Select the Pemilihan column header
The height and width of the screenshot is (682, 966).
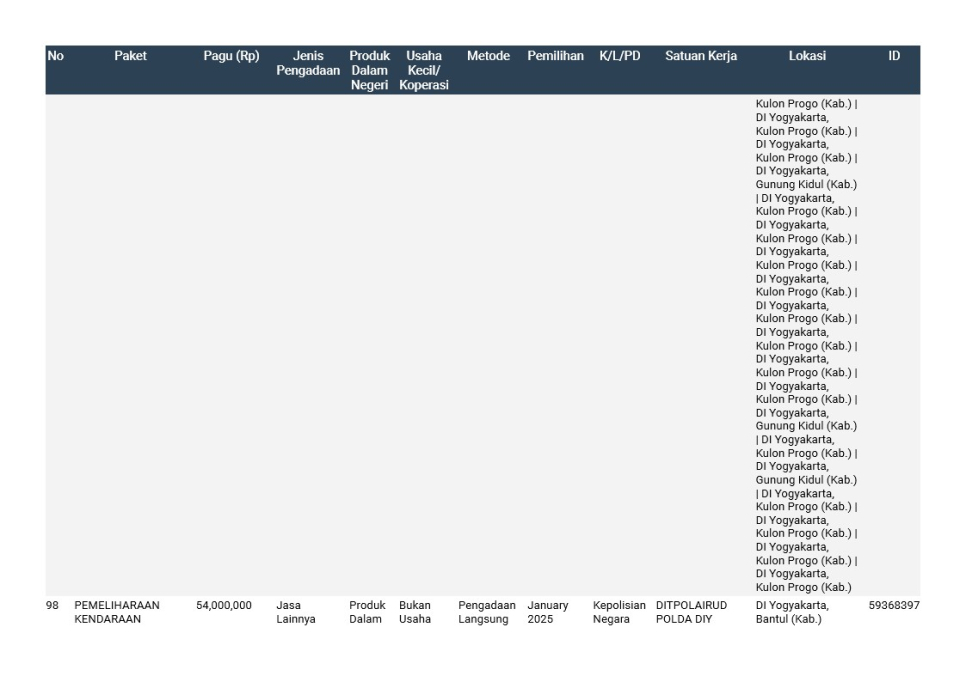555,56
